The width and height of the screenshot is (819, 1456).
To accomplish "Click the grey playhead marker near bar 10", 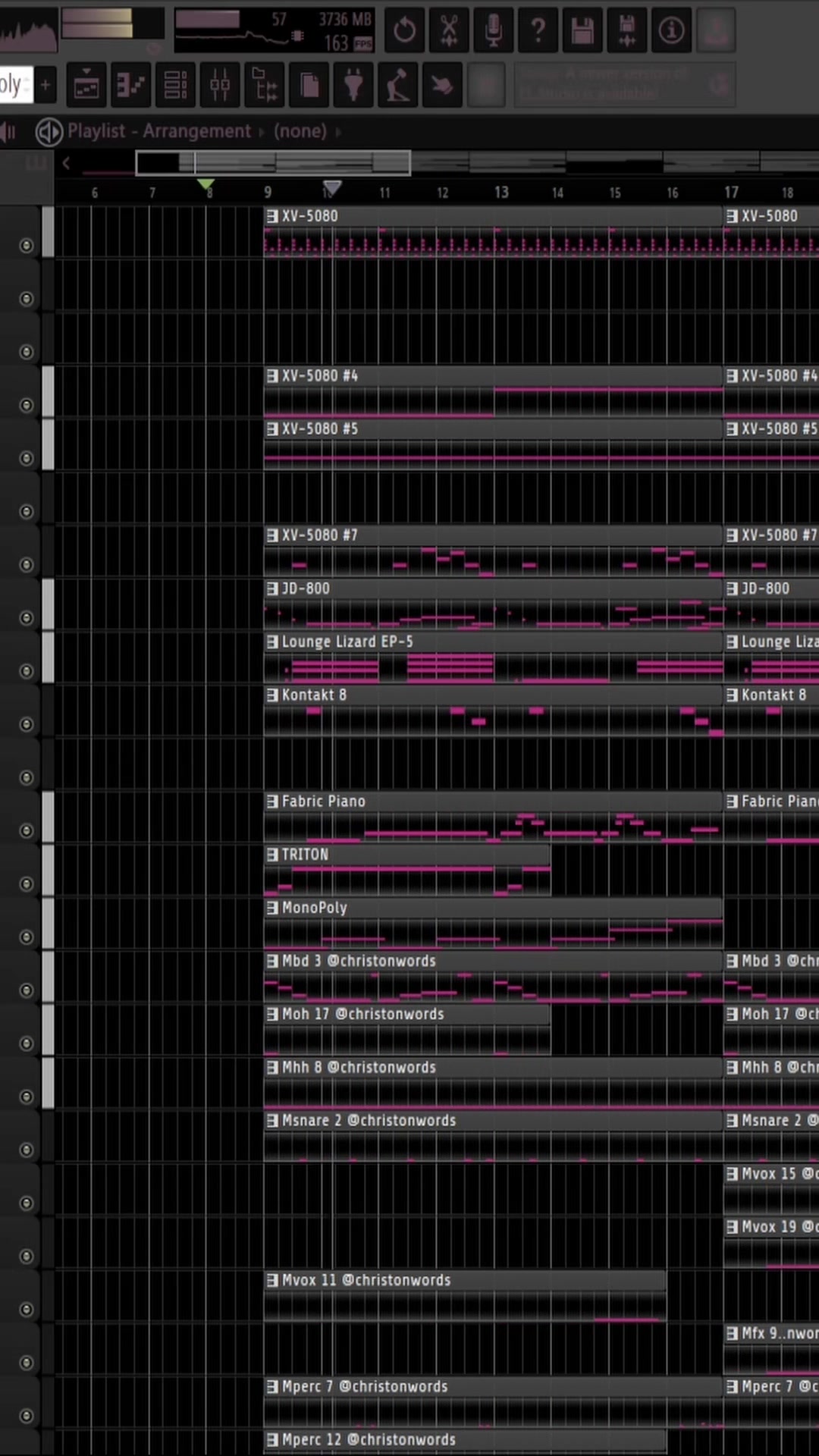I will [x=331, y=186].
